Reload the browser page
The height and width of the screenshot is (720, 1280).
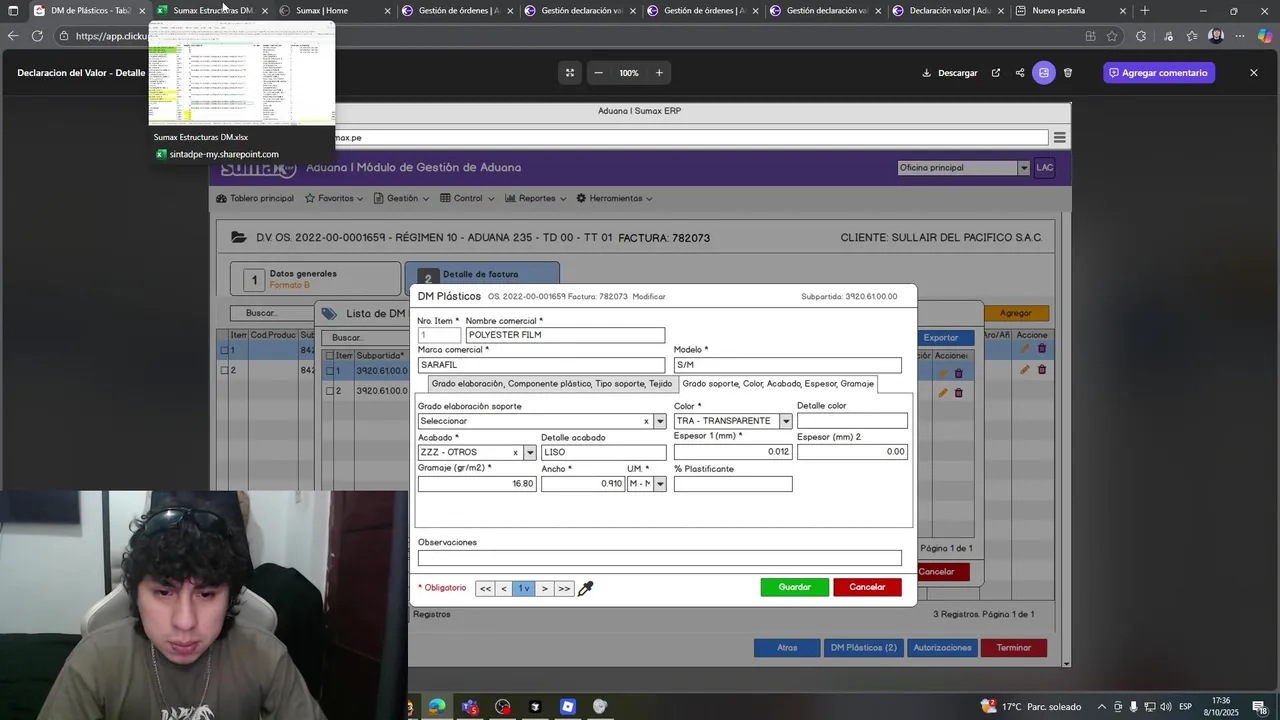(37, 36)
